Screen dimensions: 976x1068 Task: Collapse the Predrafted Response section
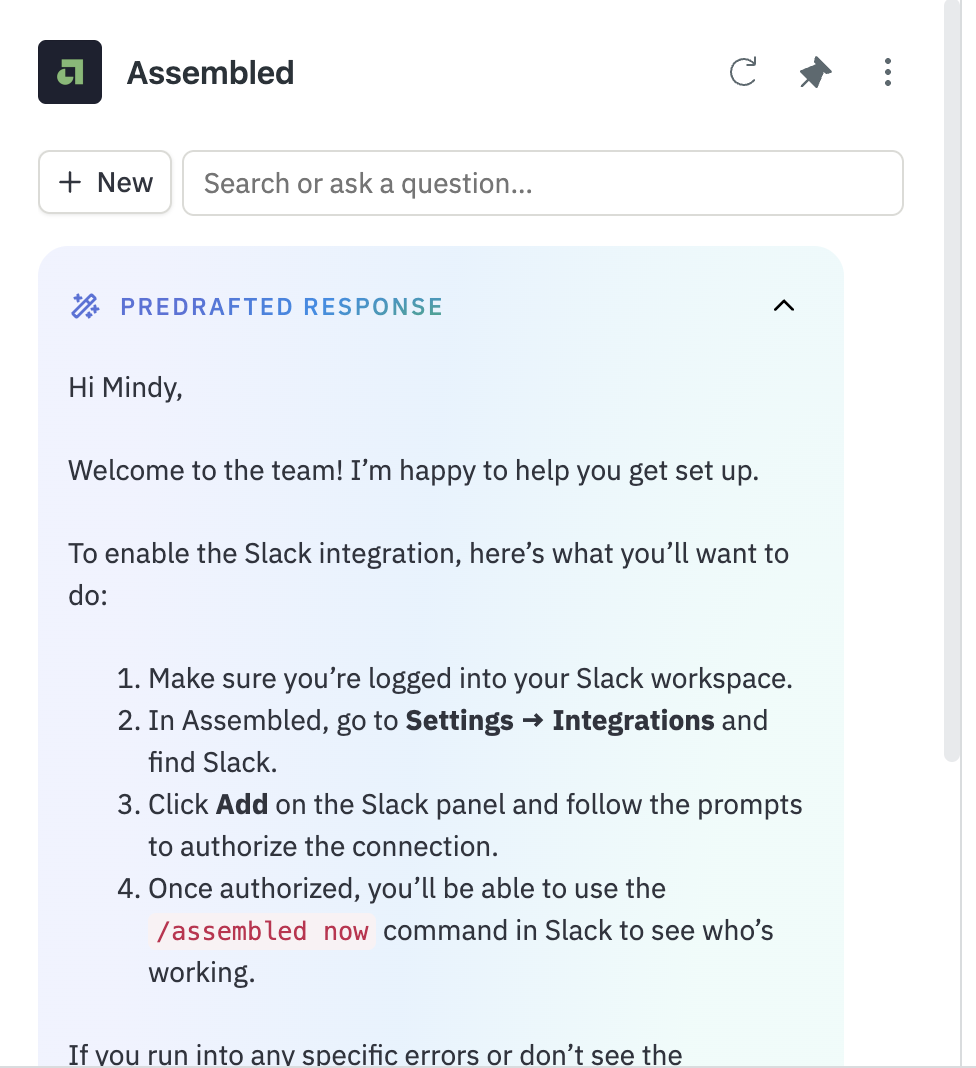[x=784, y=306]
